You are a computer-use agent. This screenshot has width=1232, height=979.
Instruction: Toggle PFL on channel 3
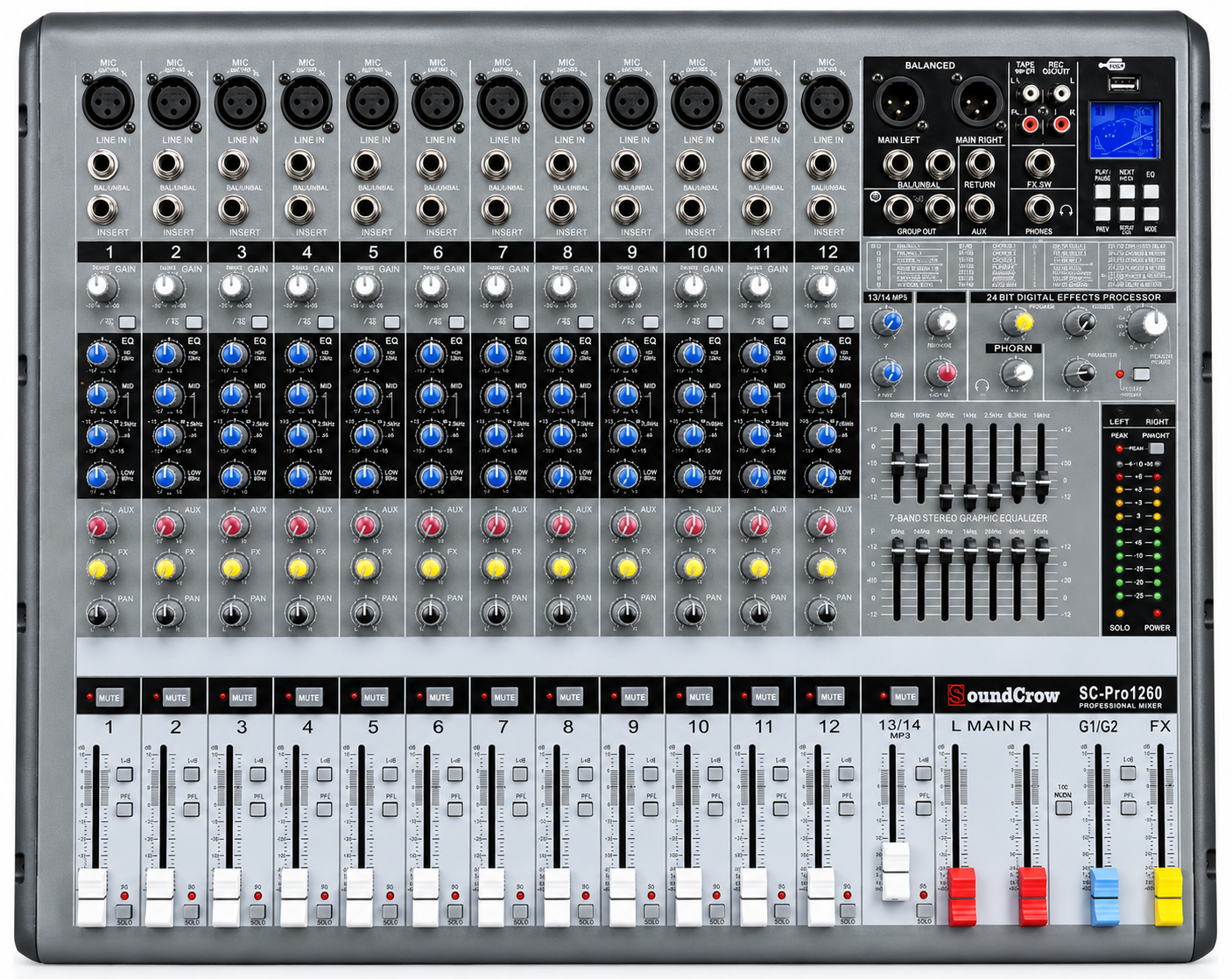pos(257,809)
